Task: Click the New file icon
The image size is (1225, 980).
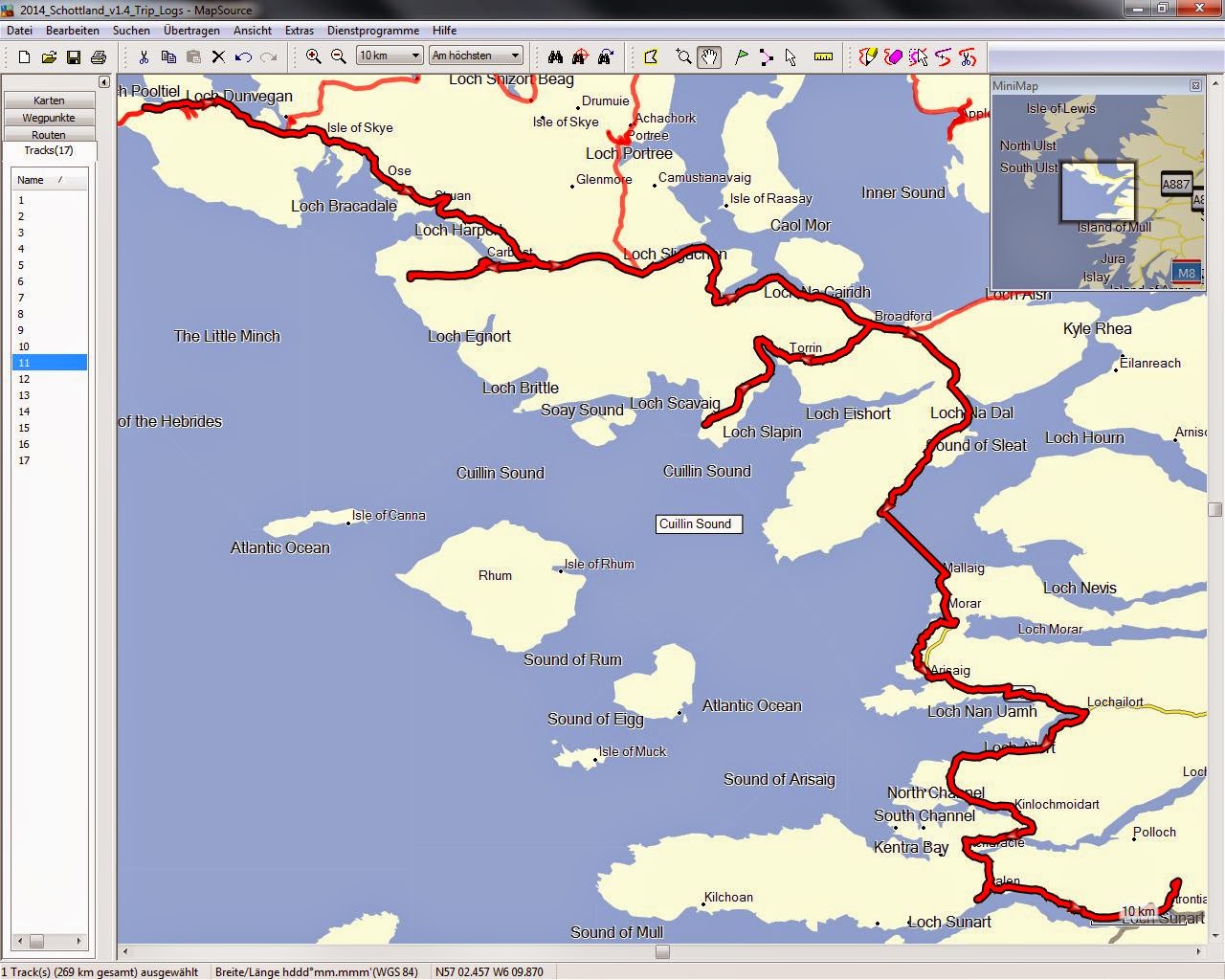Action: 24,57
